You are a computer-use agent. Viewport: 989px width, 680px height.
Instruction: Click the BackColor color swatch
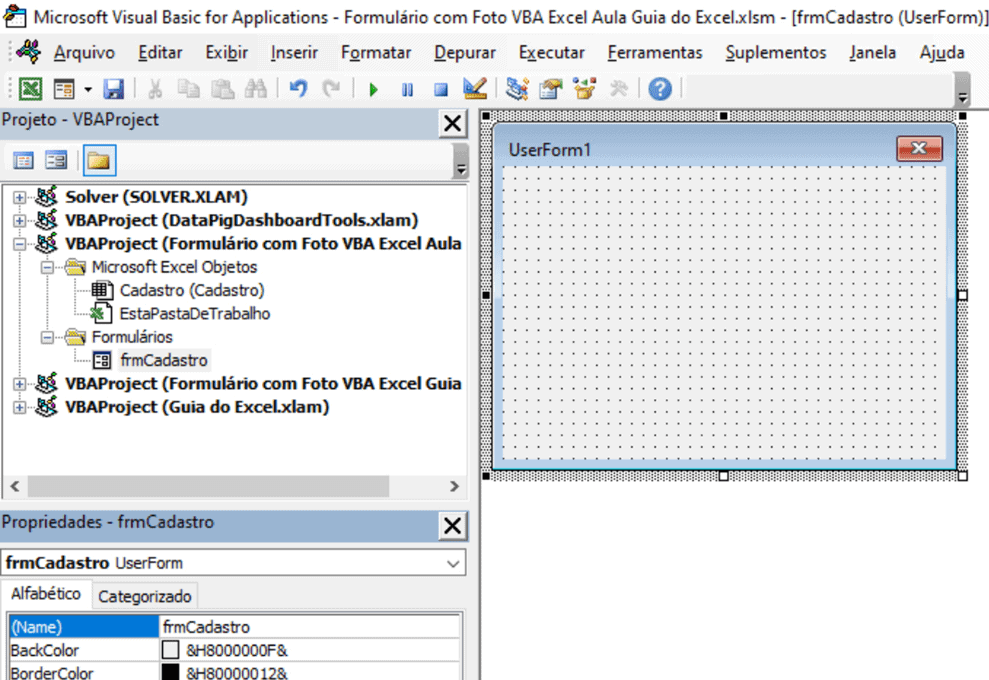pyautogui.click(x=170, y=650)
